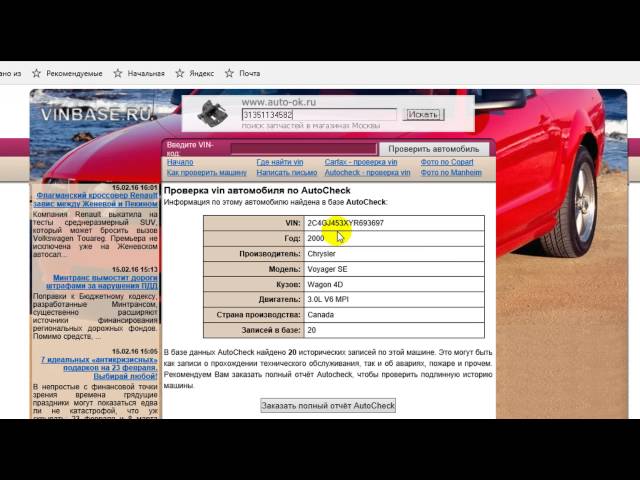Open the Написать письмо link
640x480 pixels.
tap(285, 172)
